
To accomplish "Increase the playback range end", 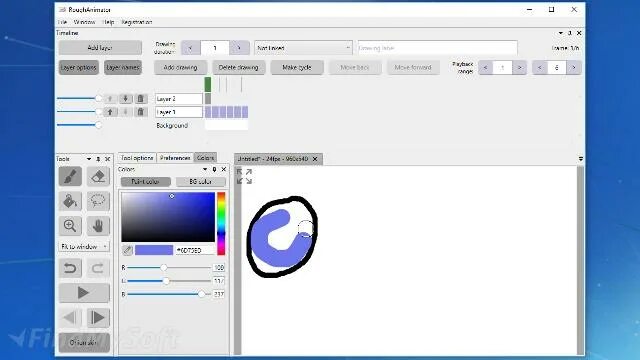I will point(573,68).
